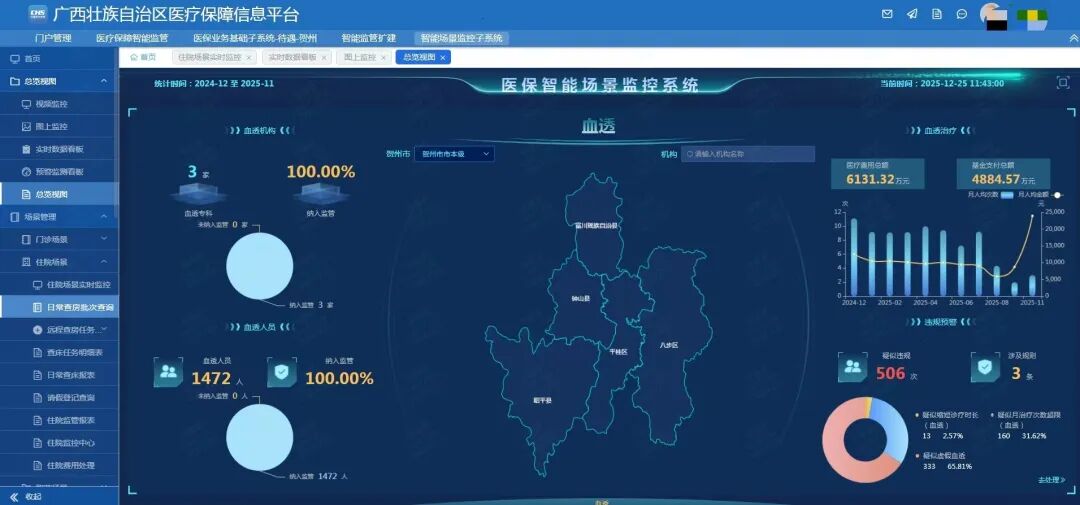Switch to the 医疗保障智能监管 top menu
The width and height of the screenshot is (1080, 505).
(x=132, y=38)
